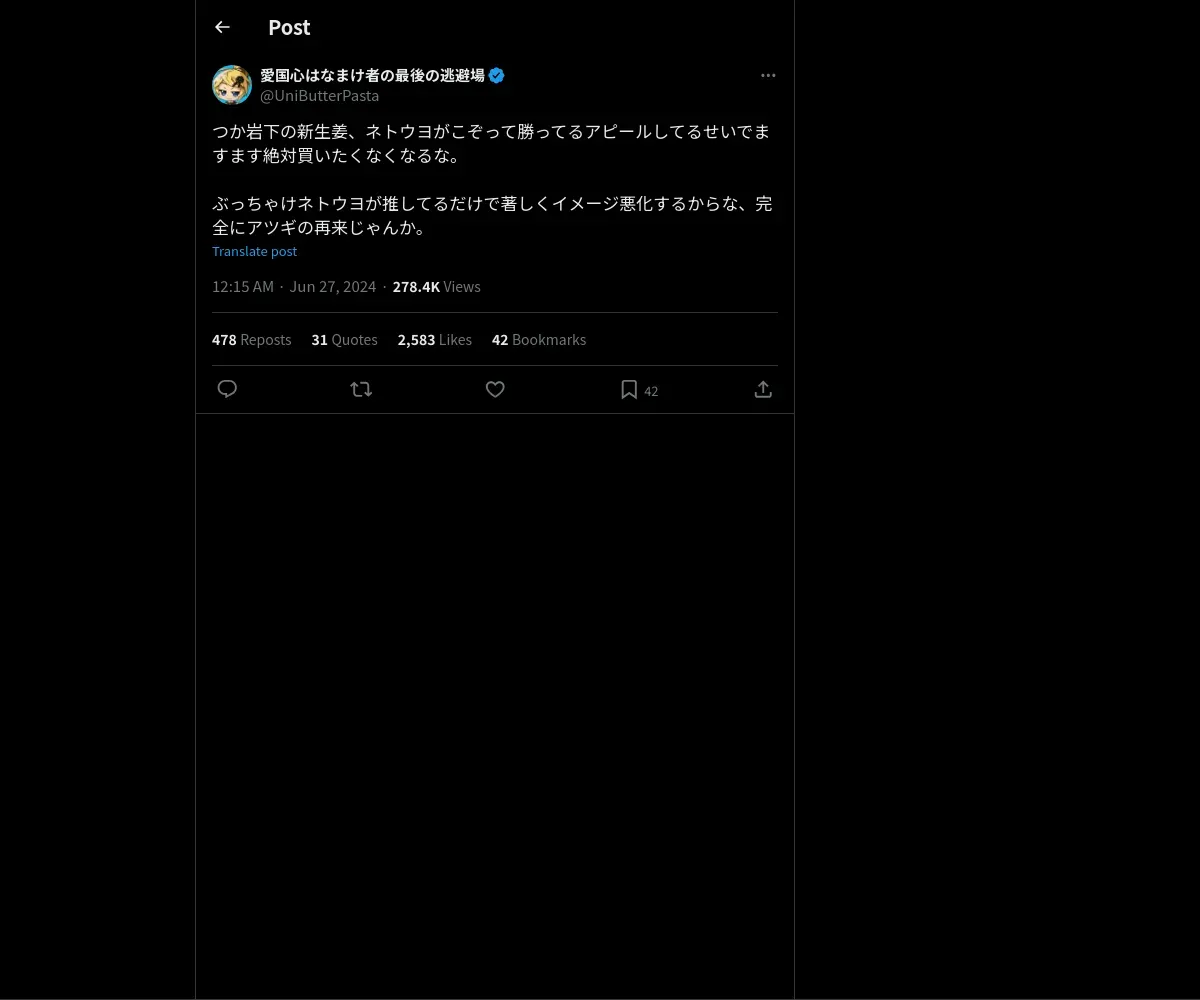This screenshot has height=1000, width=1200.
Task: Go back using the arrow icon
Action: pyautogui.click(x=222, y=27)
